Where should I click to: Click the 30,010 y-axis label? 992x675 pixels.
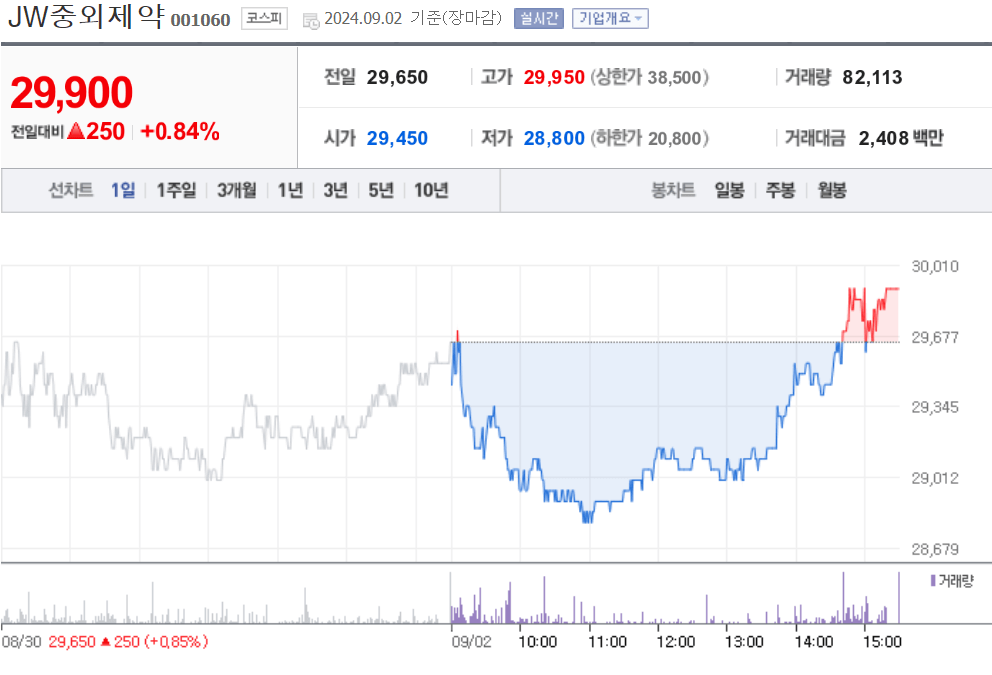point(935,266)
